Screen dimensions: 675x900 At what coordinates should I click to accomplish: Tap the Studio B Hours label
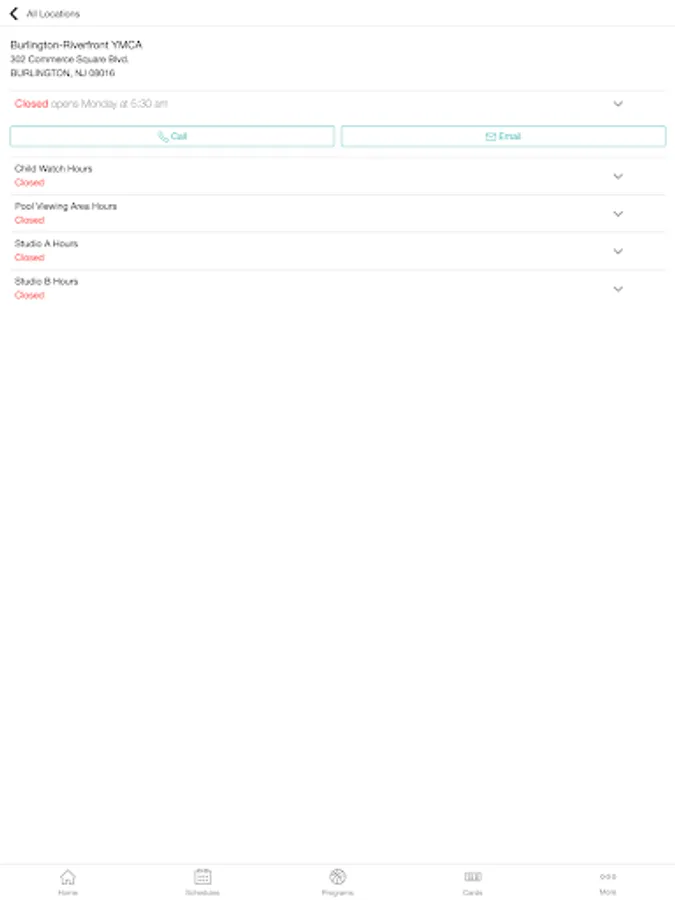[46, 281]
